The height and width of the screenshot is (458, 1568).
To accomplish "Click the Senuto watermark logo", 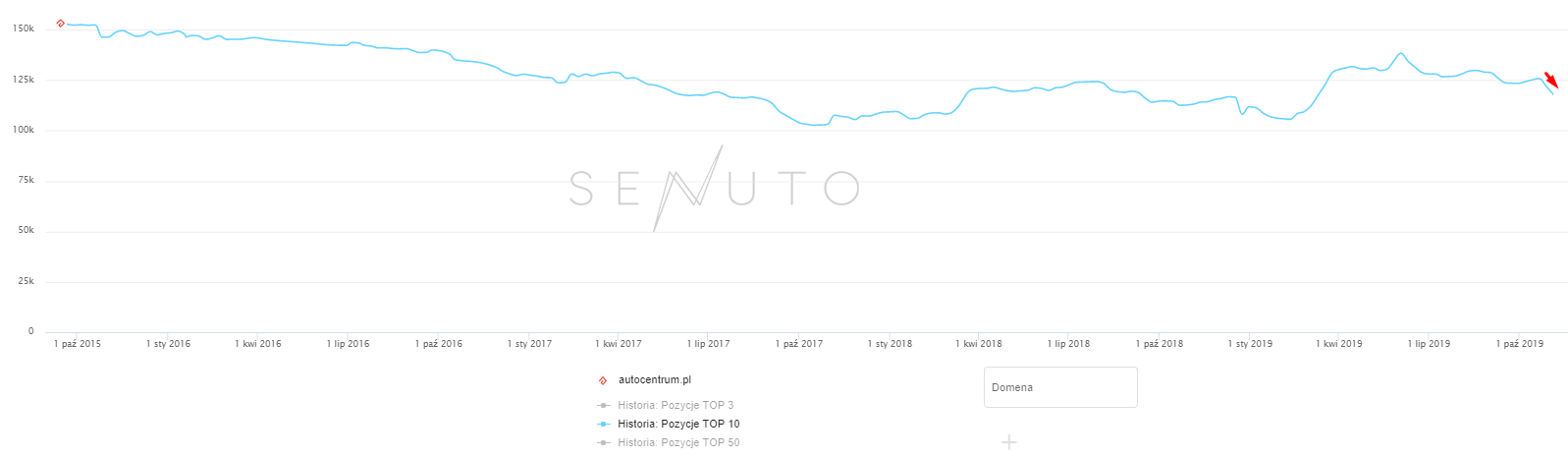I will [x=714, y=188].
